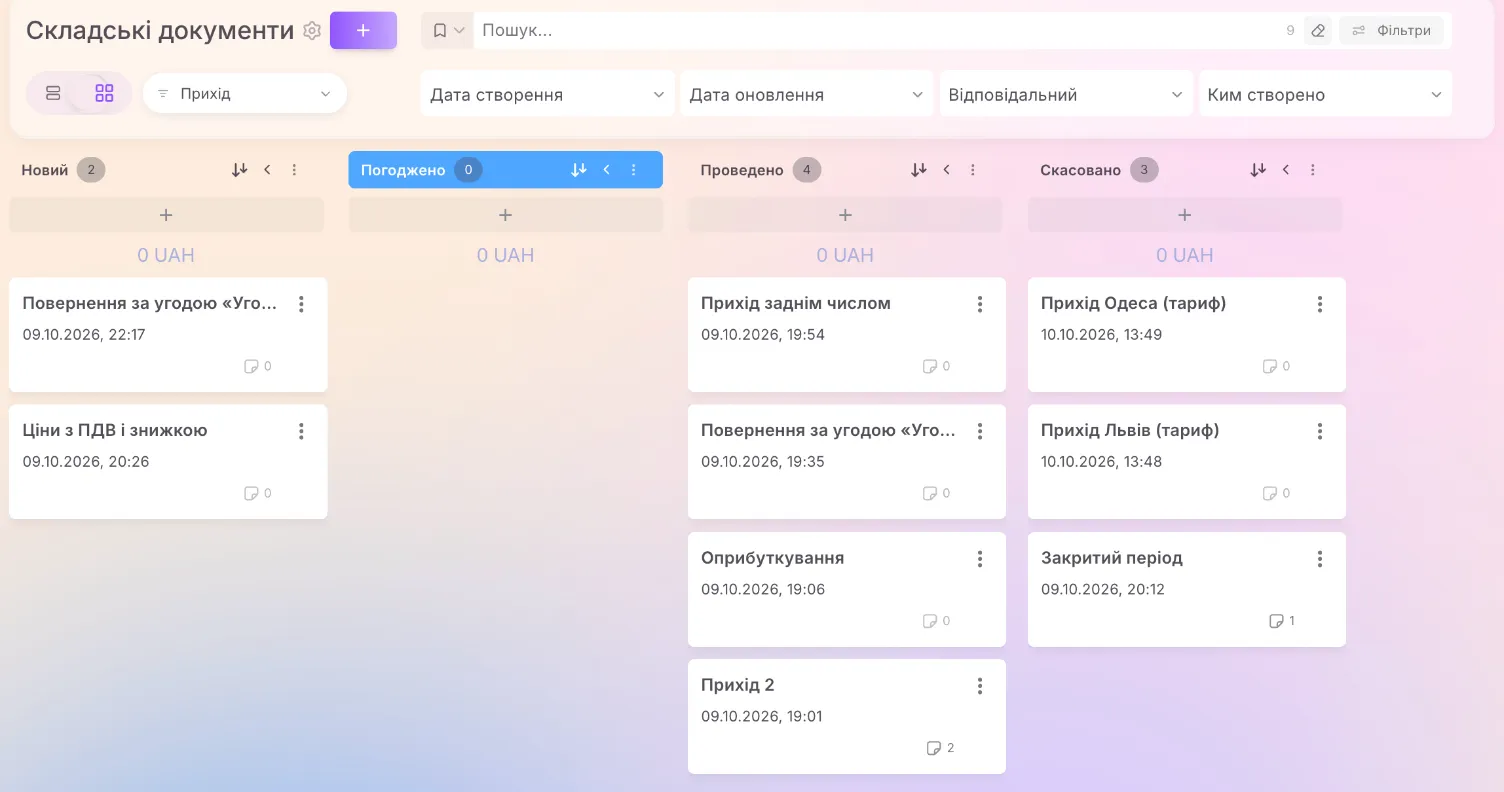Sort the Погоджено column
This screenshot has width=1504, height=792.
click(578, 170)
